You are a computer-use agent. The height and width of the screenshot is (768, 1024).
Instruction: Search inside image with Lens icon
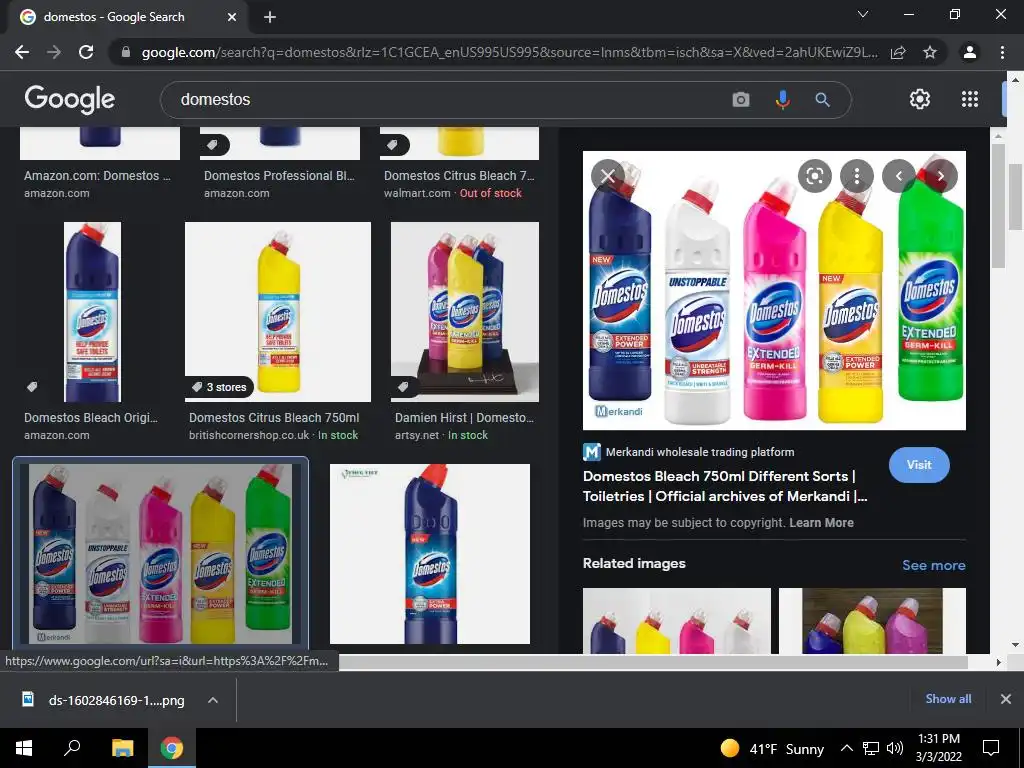814,176
